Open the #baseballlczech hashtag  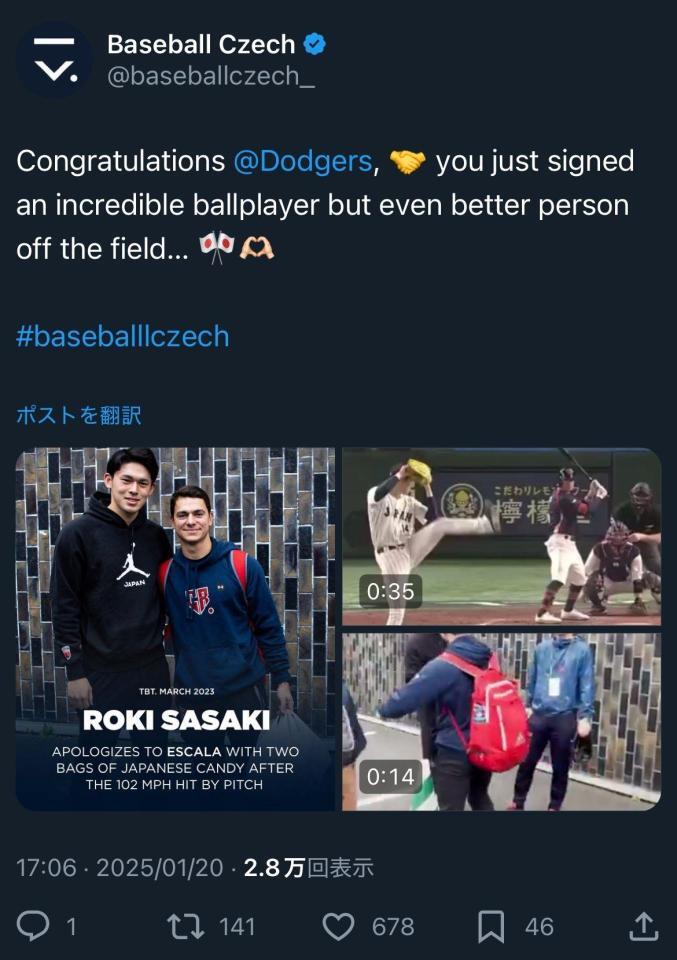(x=123, y=335)
